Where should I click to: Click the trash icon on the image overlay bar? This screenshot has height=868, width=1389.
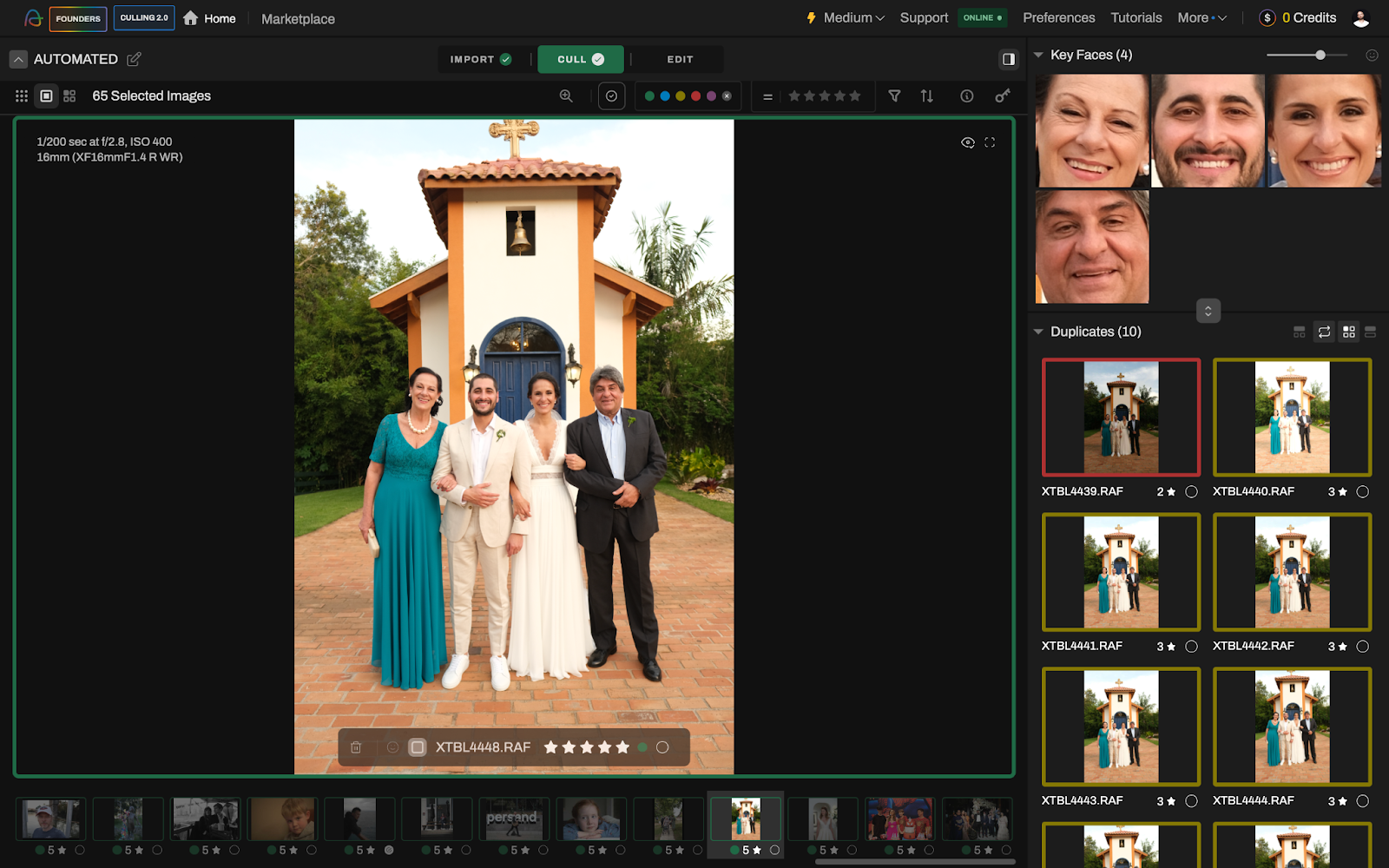point(356,746)
